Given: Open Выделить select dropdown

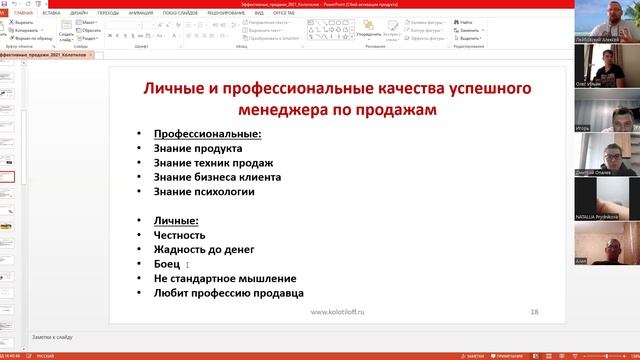Looking at the screenshot, I should 468,38.
